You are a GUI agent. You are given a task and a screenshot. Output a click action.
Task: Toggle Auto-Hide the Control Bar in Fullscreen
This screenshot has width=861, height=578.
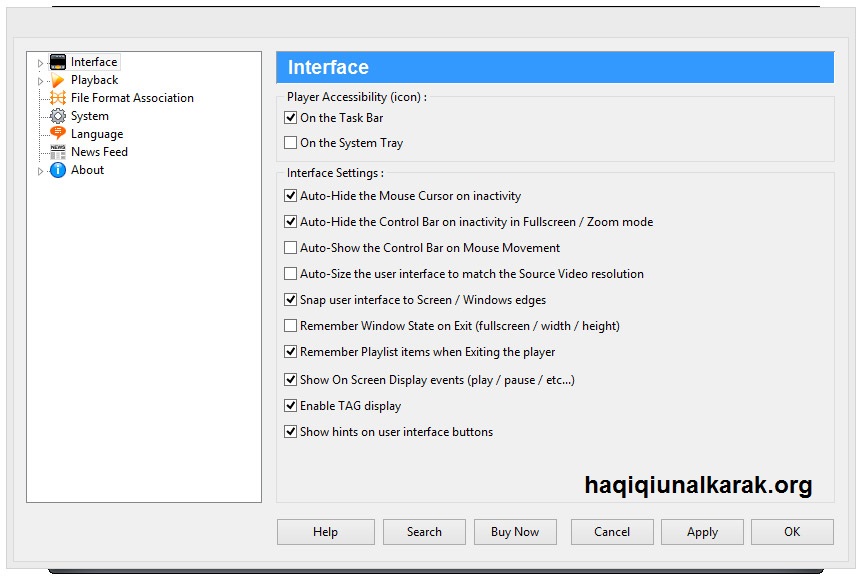[x=290, y=222]
